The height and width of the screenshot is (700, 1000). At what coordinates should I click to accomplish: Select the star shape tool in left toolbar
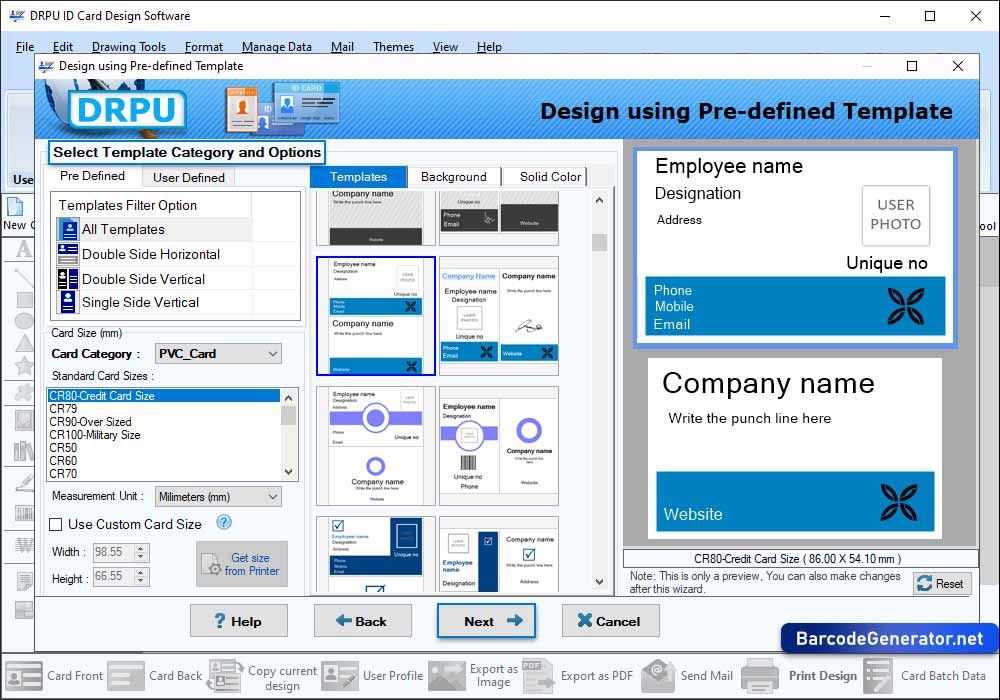pos(24,366)
